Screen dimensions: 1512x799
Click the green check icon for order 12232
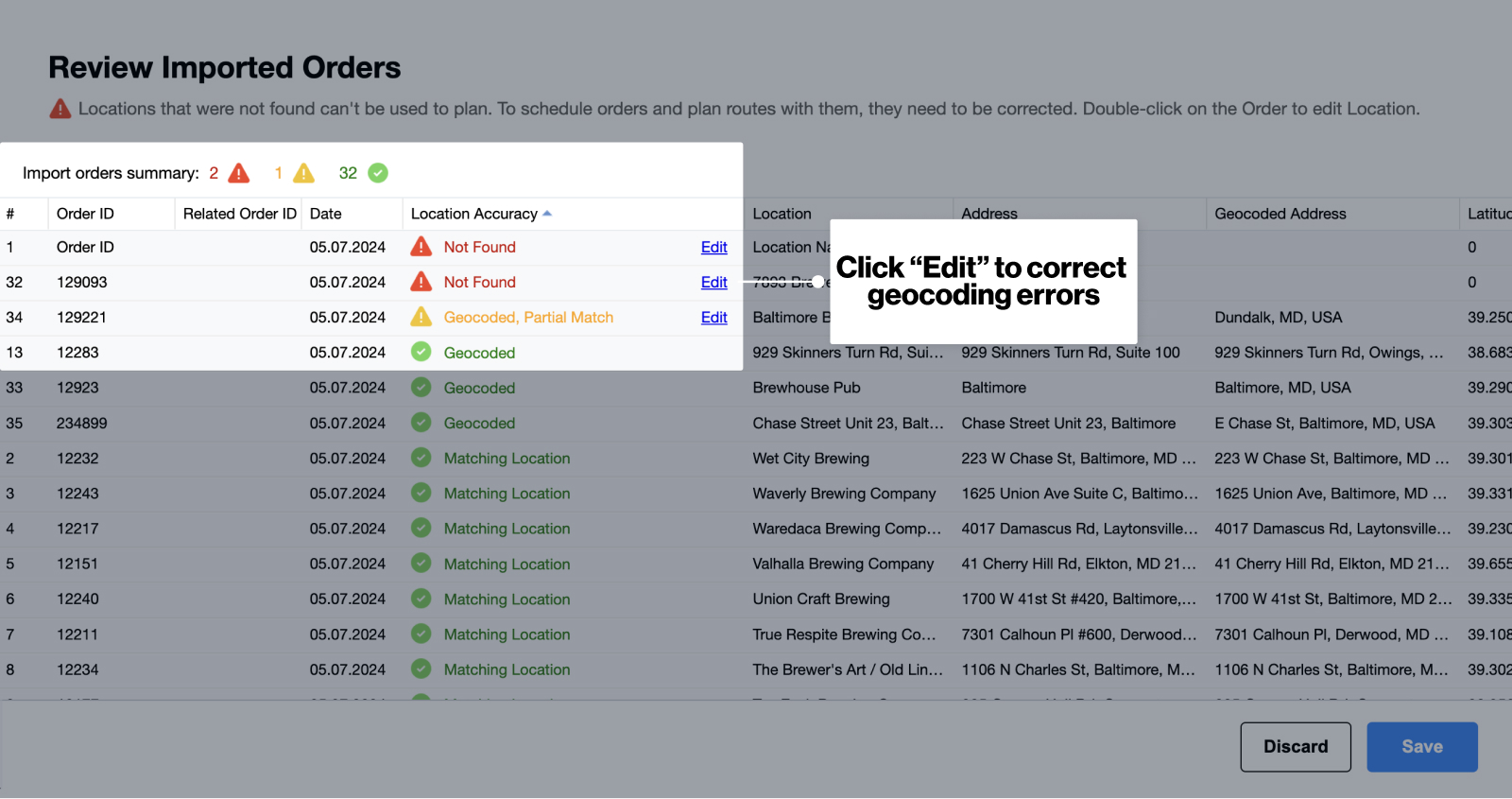tap(421, 459)
